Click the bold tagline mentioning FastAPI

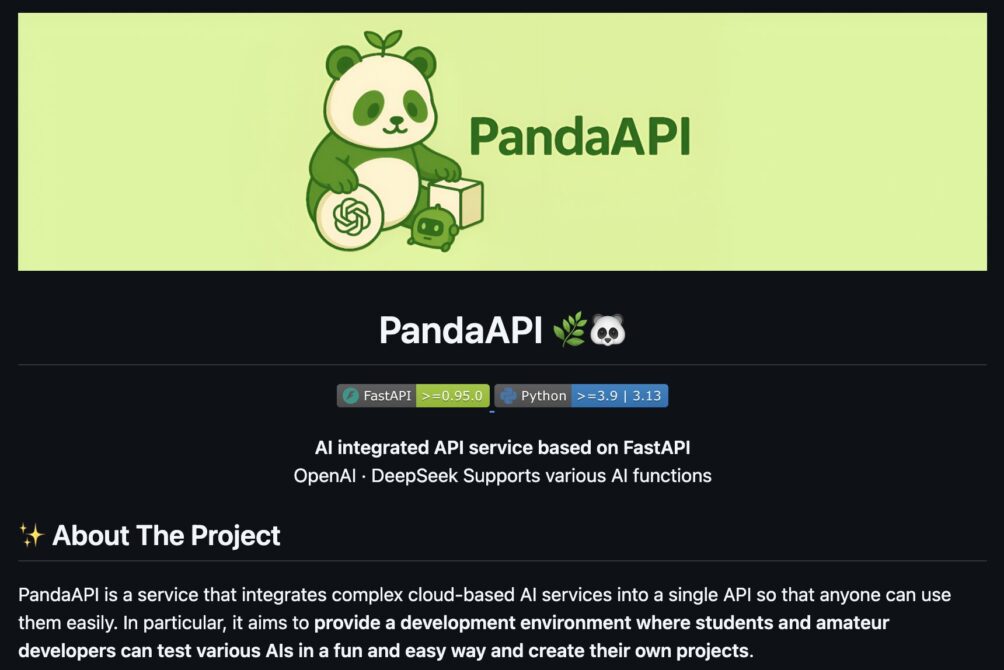(503, 448)
